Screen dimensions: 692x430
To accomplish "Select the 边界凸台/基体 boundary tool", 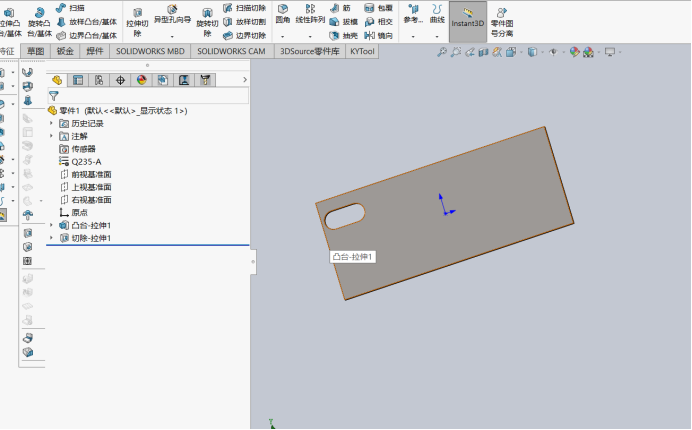I will [87, 35].
